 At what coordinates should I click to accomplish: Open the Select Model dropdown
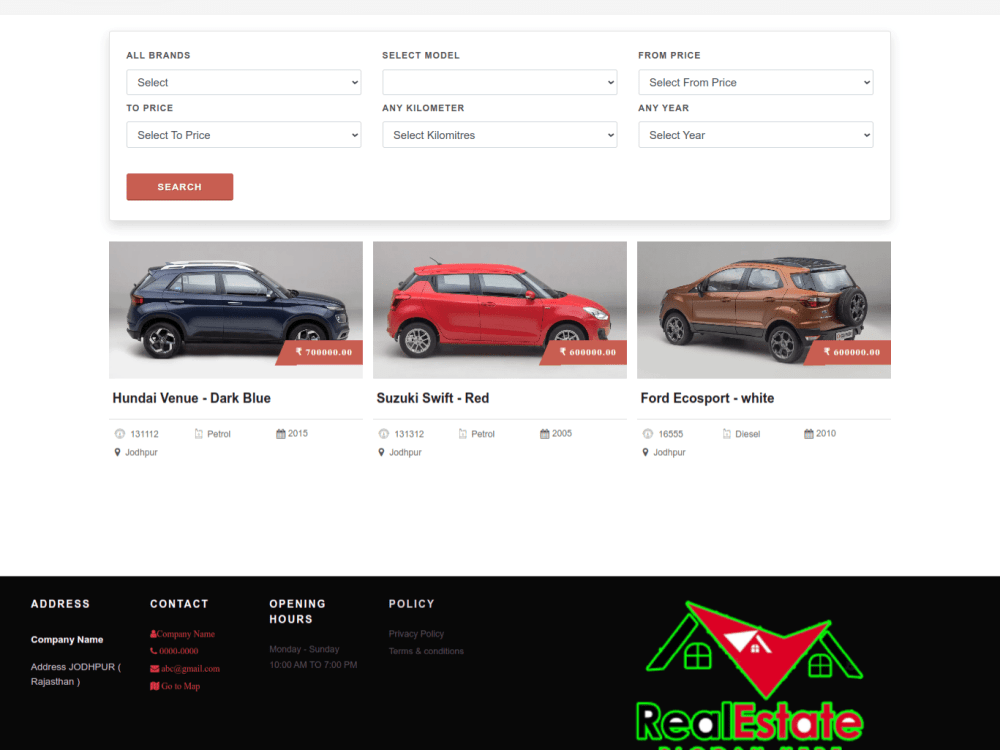[x=499, y=82]
